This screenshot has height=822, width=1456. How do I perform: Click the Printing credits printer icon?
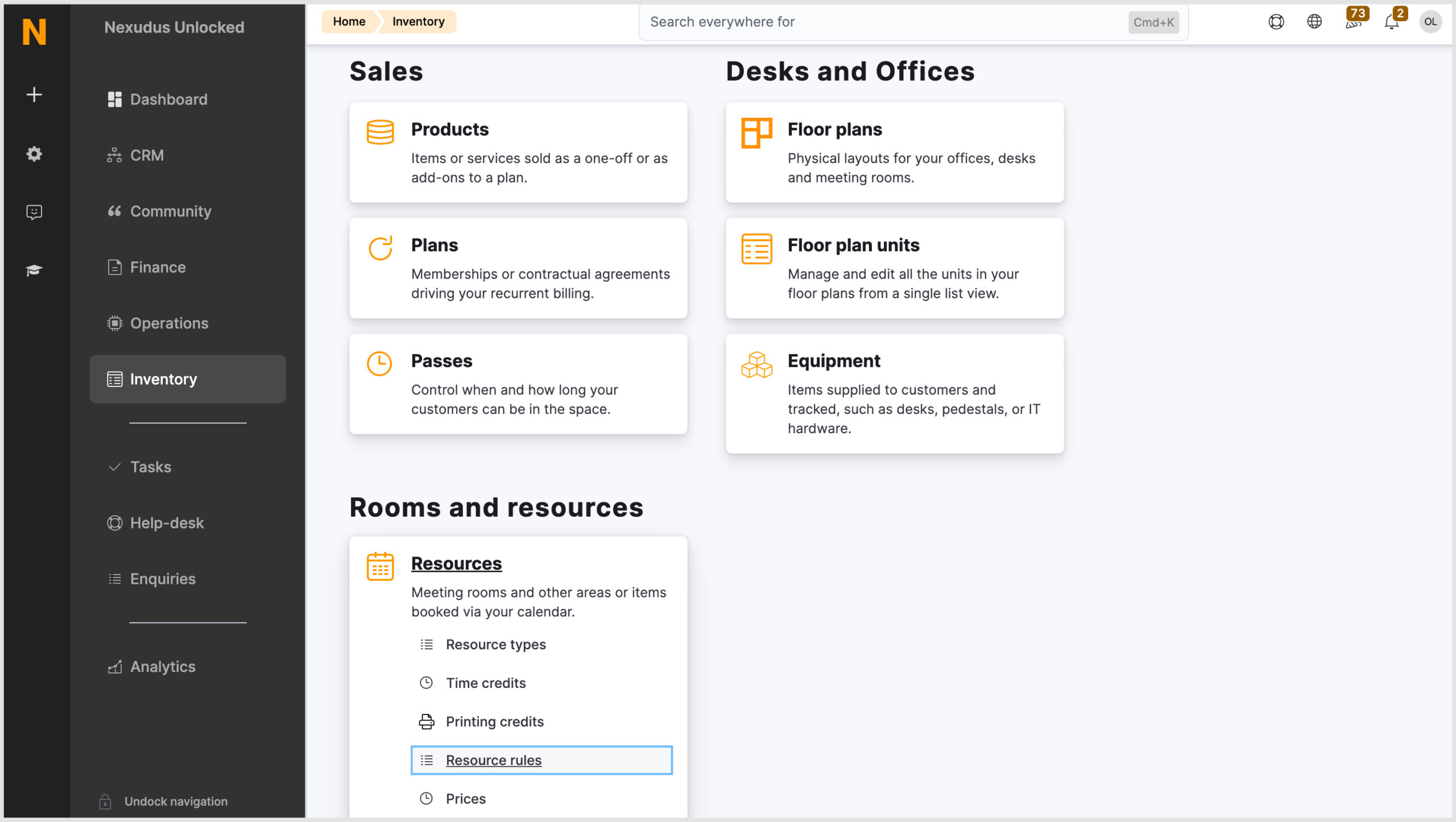click(427, 721)
